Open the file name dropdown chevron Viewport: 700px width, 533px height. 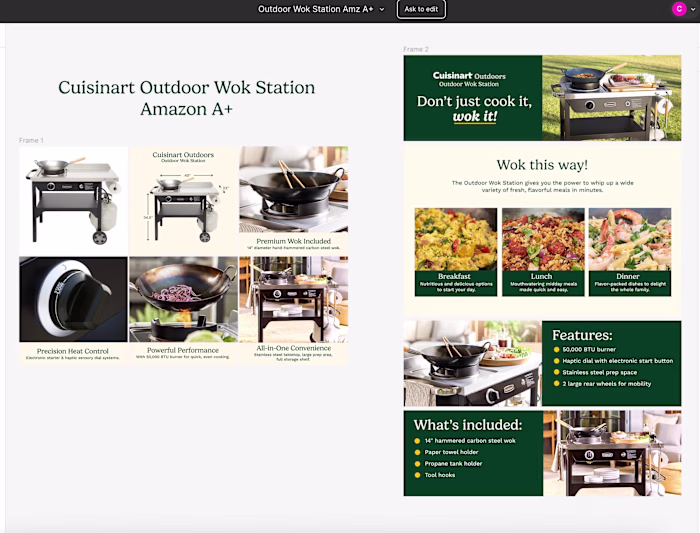[382, 9]
